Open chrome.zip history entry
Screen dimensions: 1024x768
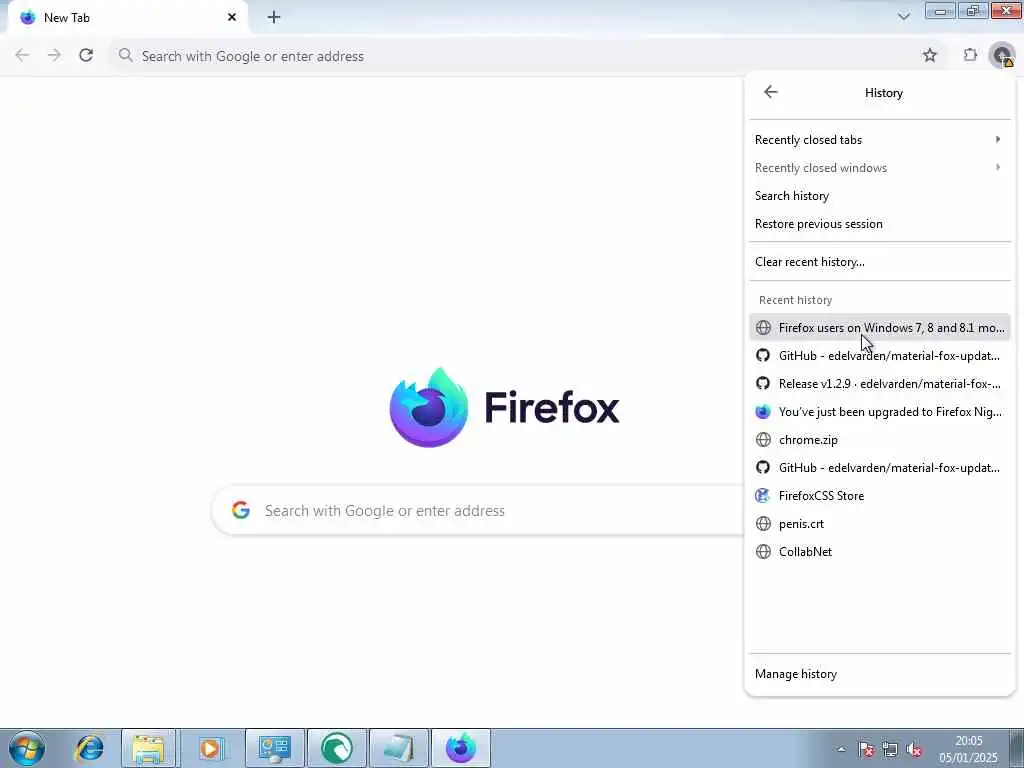[880, 440]
